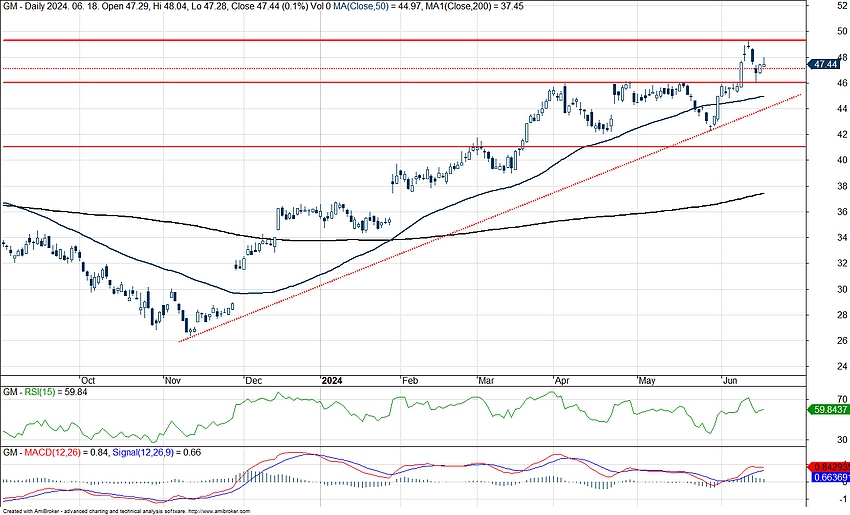Click the 'Close 47.44 (0.1%)' header value

point(272,6)
